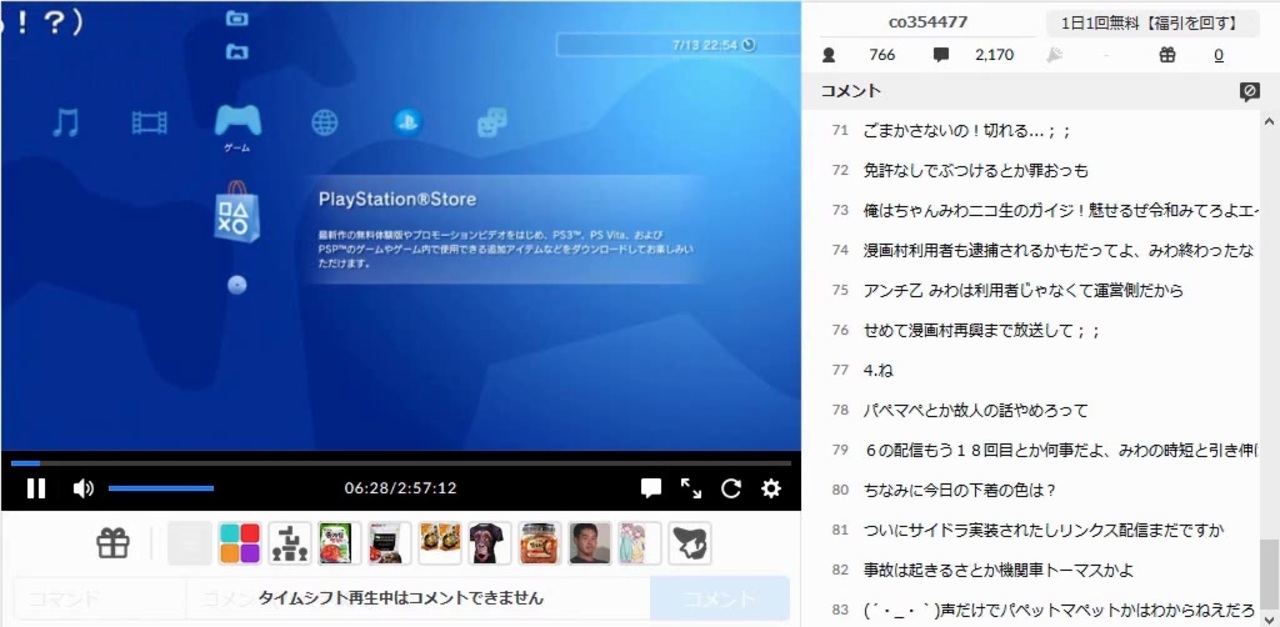Select the red kimchi jar gift
This screenshot has width=1280, height=627.
click(539, 543)
